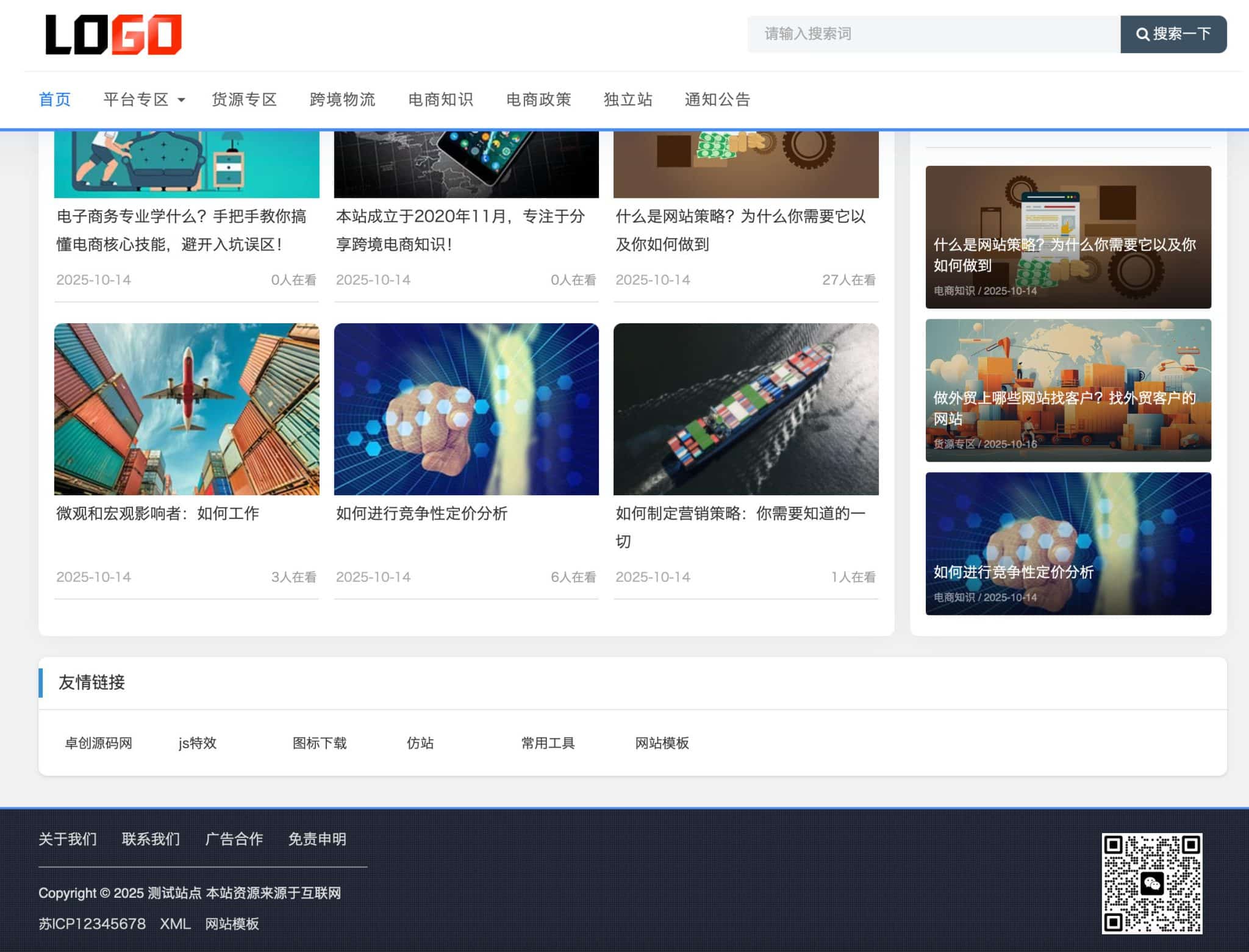Click the 苏ICP12345678 footer link
The height and width of the screenshot is (952, 1249).
(x=92, y=923)
